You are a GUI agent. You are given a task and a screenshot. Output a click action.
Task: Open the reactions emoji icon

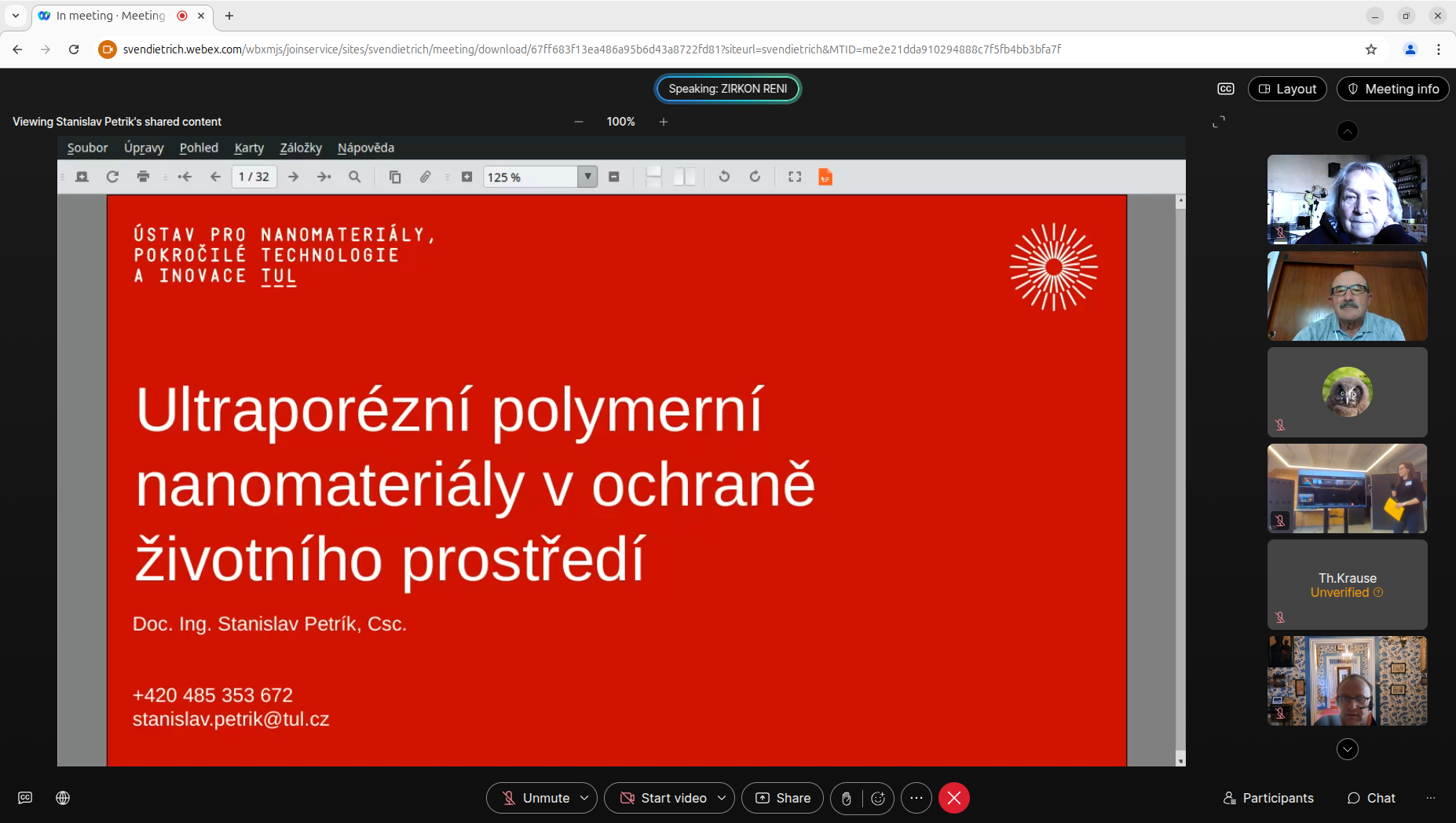coord(878,798)
